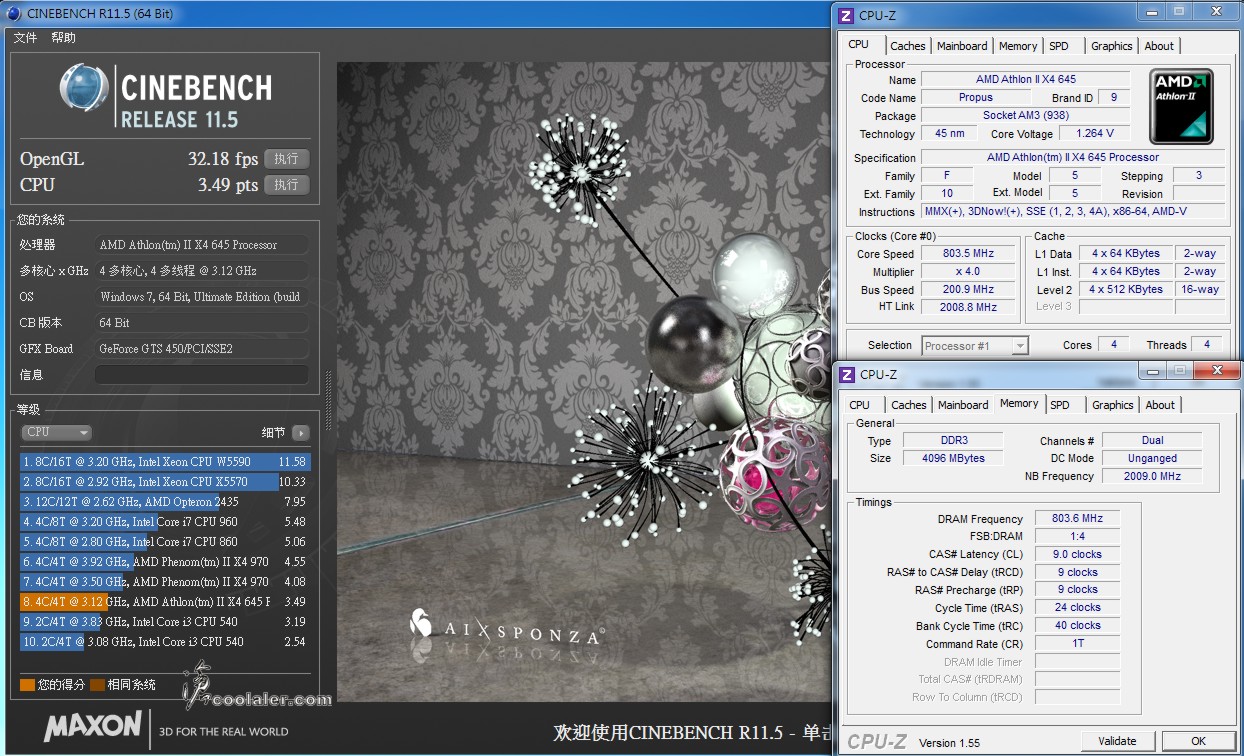The height and width of the screenshot is (756, 1244).
Task: Click the Windows 7 OS field
Action: 202,297
